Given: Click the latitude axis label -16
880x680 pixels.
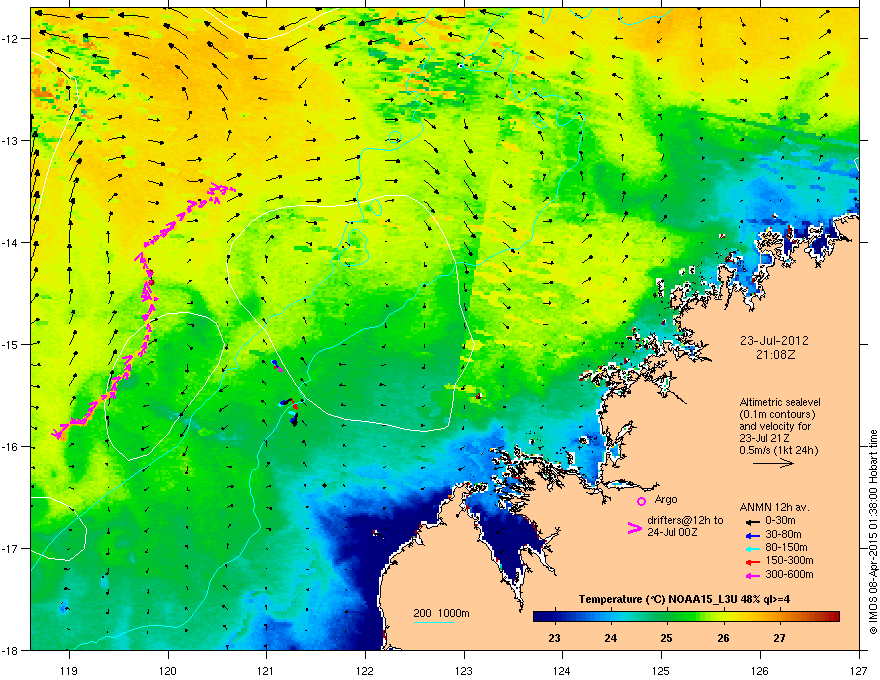Looking at the screenshot, I should click(x=11, y=447).
